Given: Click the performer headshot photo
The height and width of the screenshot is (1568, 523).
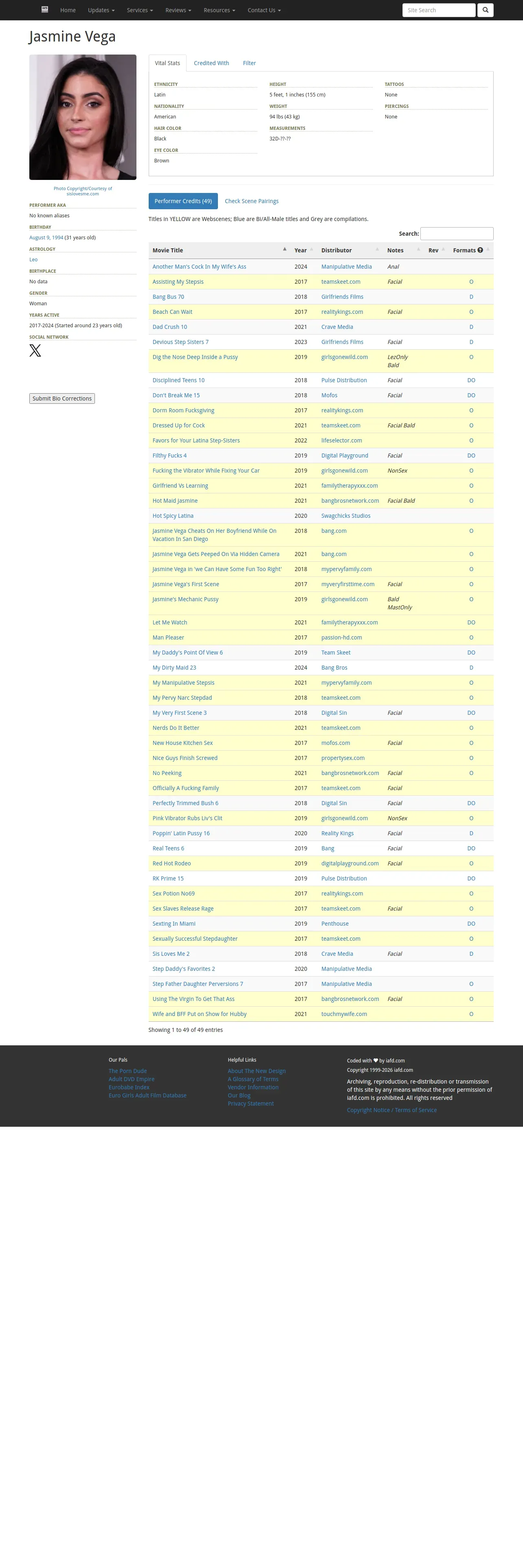Looking at the screenshot, I should 83,118.
